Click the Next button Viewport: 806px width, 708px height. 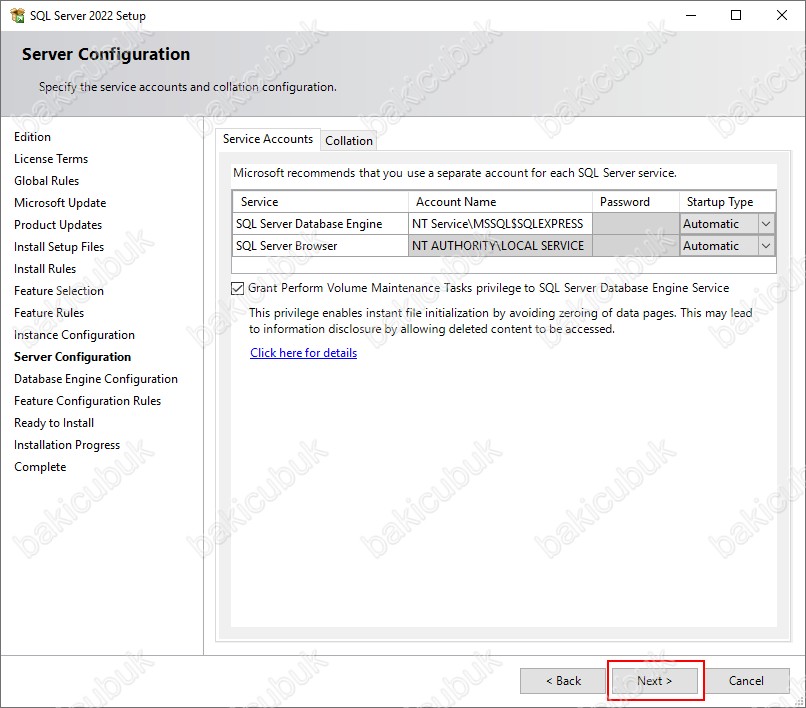click(x=654, y=681)
